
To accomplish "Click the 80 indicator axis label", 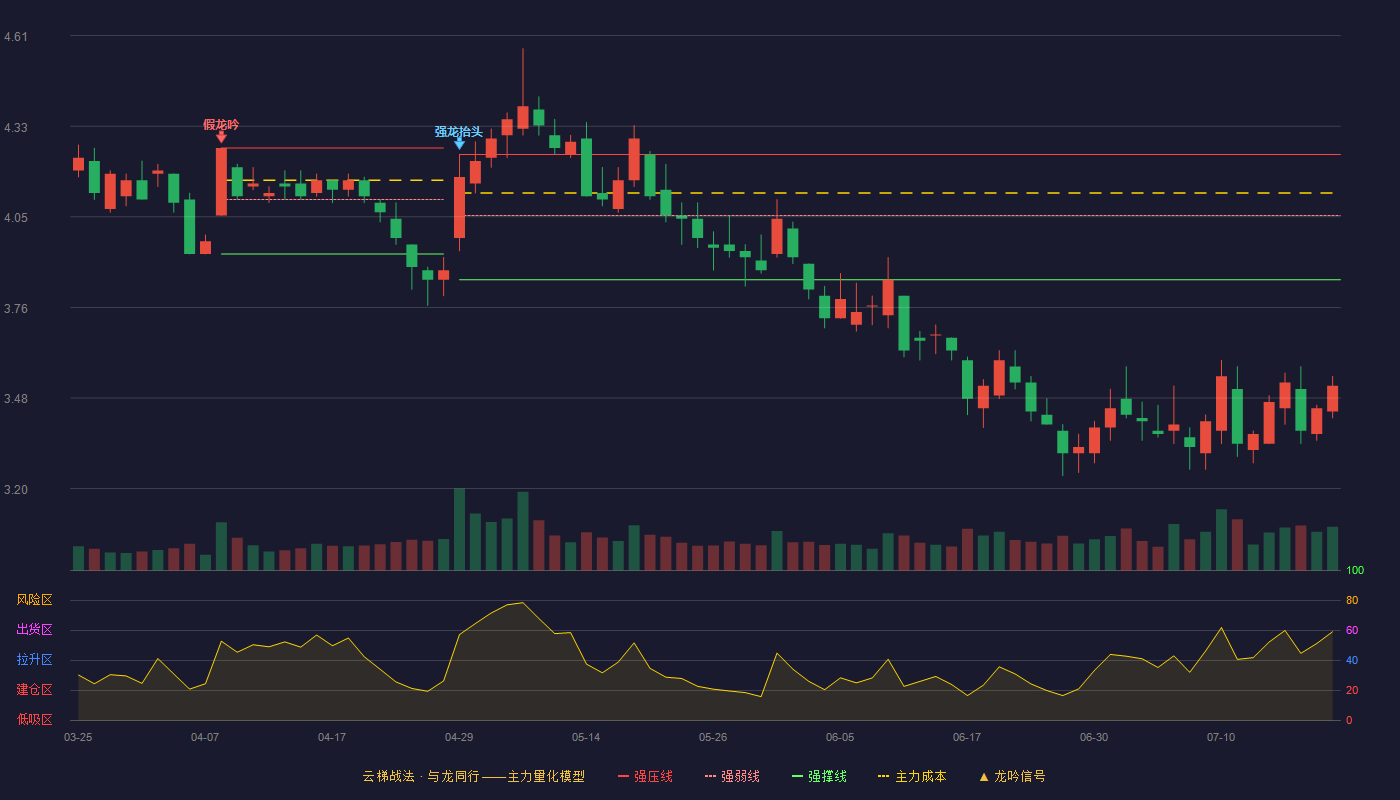I will pyautogui.click(x=1352, y=600).
